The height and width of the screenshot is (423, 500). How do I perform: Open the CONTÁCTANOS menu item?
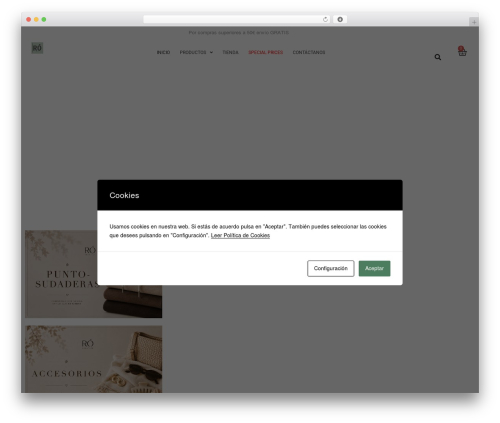309,52
